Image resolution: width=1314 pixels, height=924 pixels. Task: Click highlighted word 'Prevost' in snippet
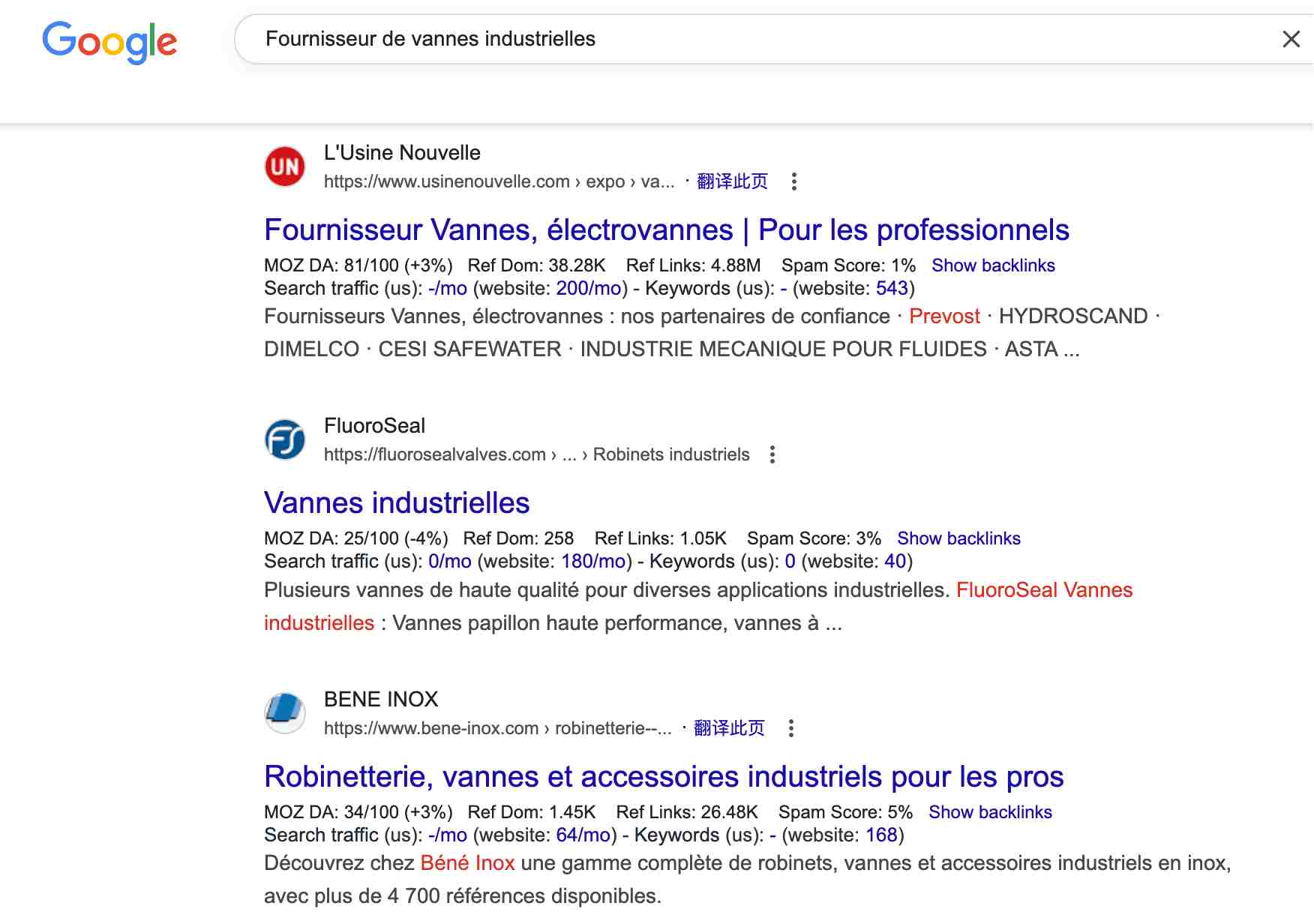944,316
